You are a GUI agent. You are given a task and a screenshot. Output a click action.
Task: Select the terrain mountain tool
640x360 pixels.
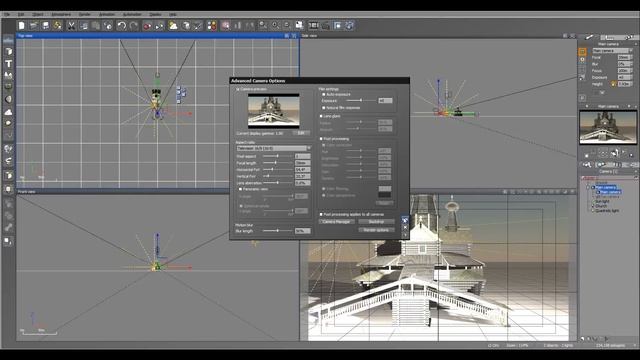(x=8, y=76)
